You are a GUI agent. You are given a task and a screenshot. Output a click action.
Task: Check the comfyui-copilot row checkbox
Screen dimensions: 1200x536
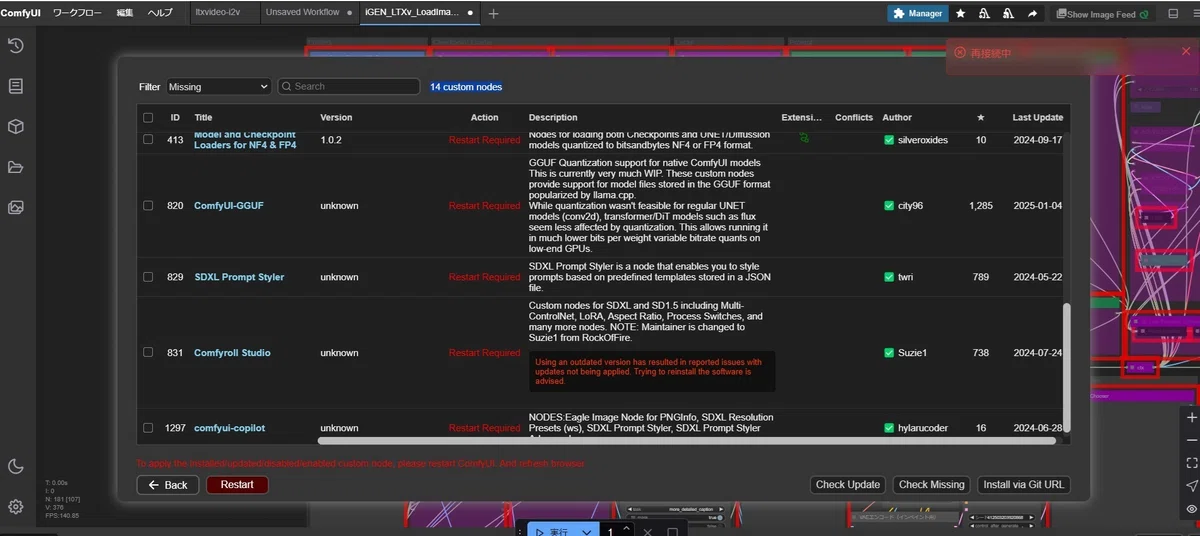tap(148, 428)
